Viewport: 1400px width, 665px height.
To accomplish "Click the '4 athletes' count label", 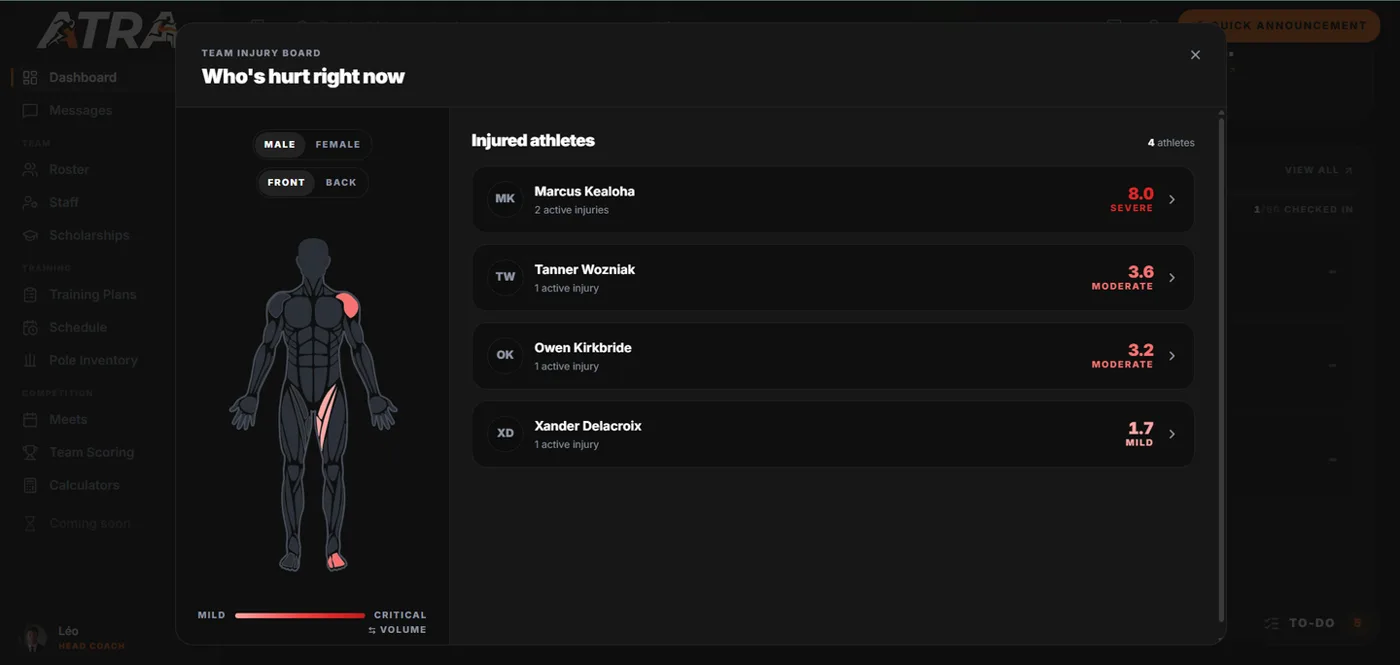I will [x=1171, y=143].
